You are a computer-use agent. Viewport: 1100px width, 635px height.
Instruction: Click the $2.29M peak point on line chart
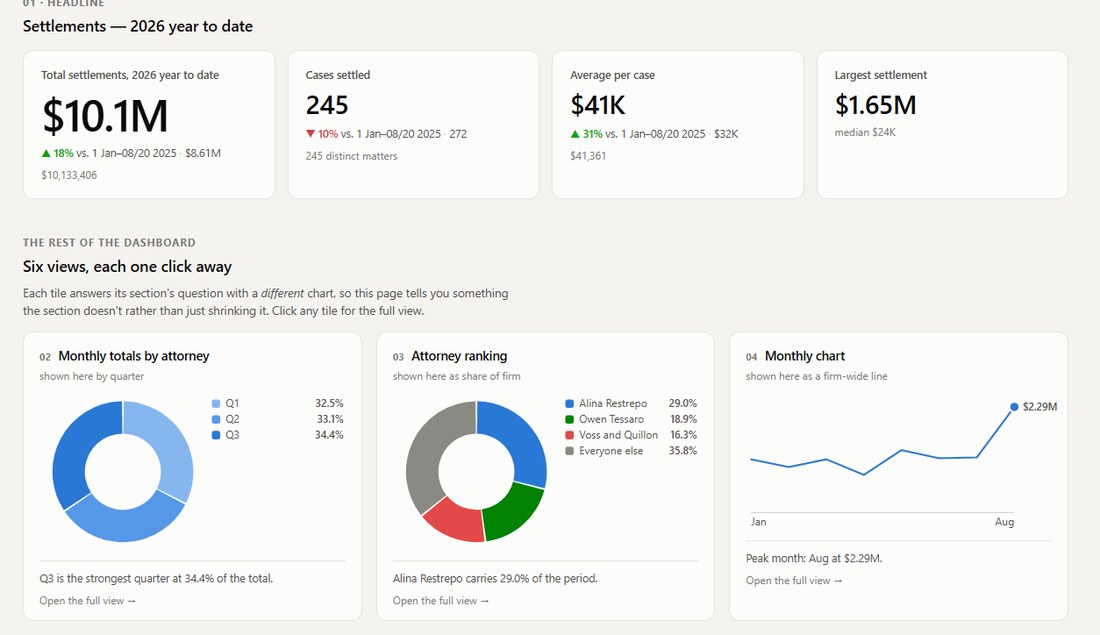pos(1014,407)
